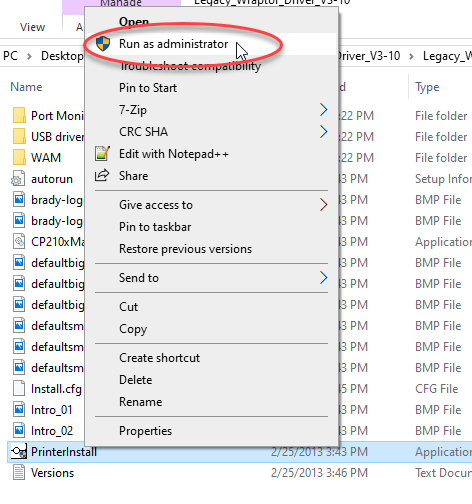Click the CP210x application file icon

click(19, 241)
